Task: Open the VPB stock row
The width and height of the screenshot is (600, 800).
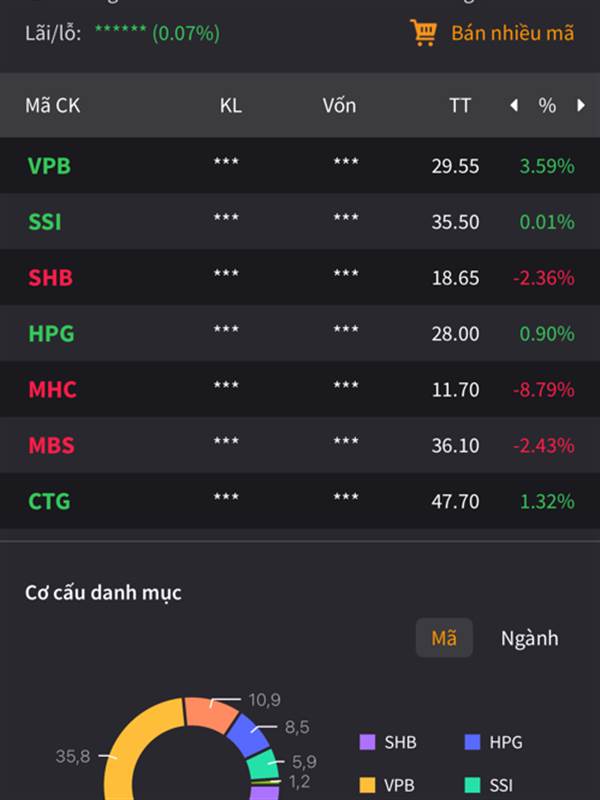Action: pos(300,165)
